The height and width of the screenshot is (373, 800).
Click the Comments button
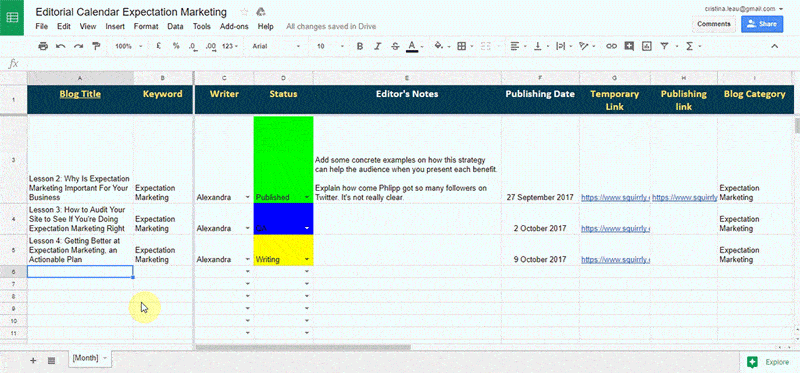(x=714, y=24)
